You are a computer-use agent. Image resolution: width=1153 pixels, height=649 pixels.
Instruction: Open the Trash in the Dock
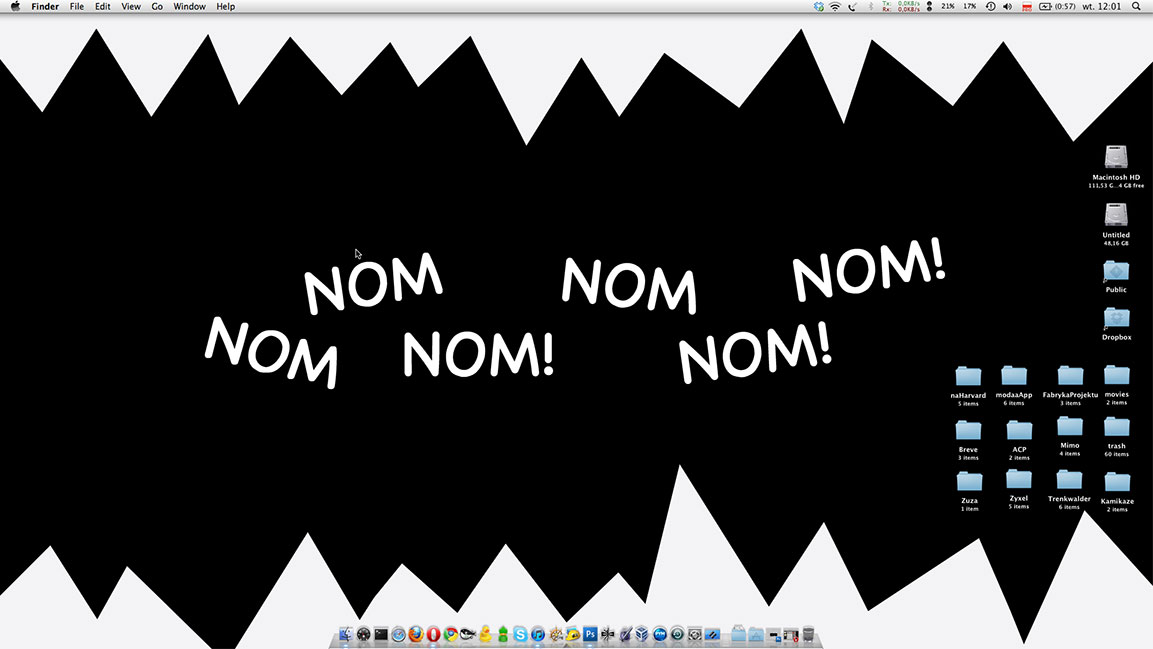click(x=808, y=634)
